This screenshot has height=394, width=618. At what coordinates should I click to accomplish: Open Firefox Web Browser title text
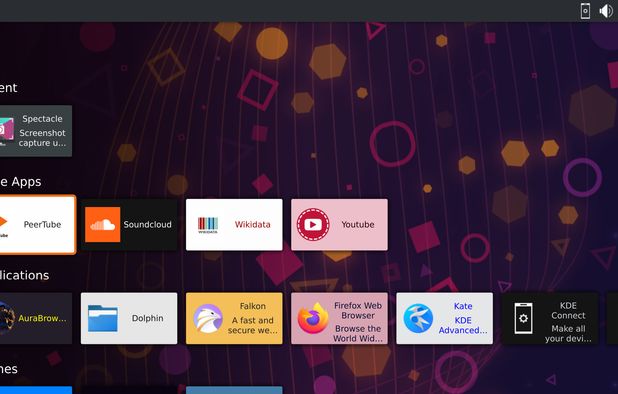[358, 310]
